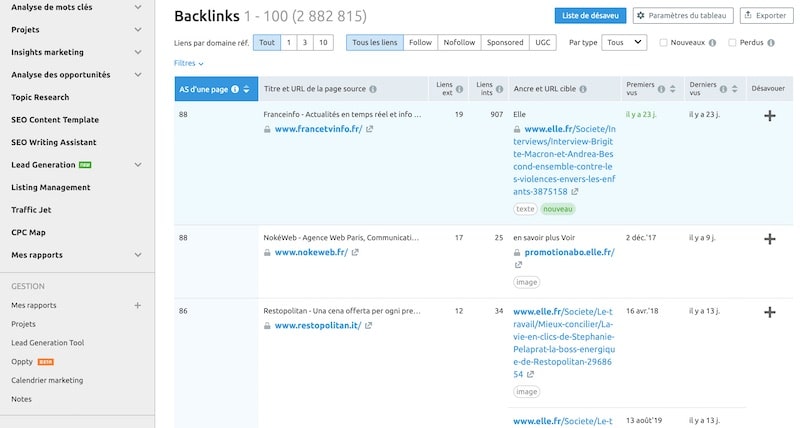Open www.restopolitan.it source link
800x428 pixels.
point(318,325)
